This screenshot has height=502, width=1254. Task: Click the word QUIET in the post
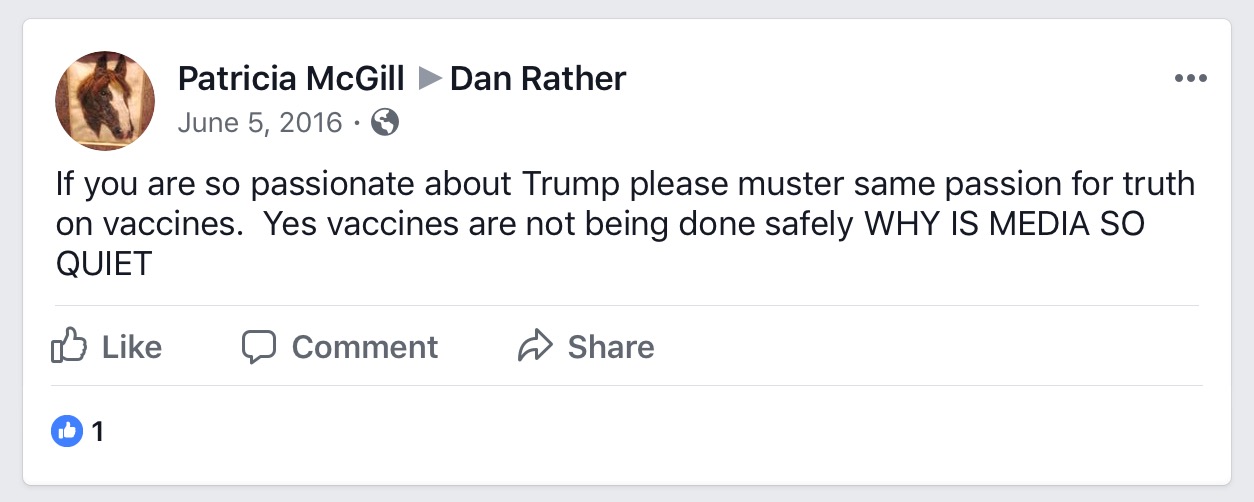click(102, 265)
